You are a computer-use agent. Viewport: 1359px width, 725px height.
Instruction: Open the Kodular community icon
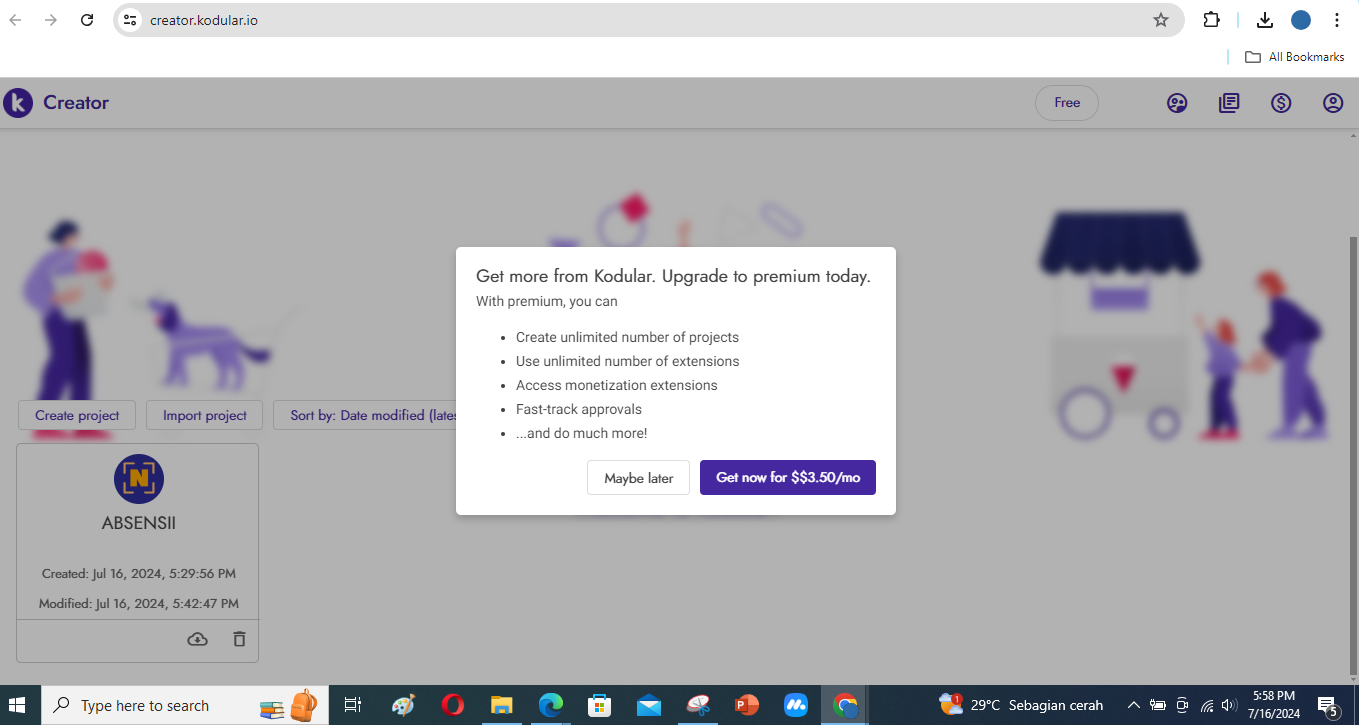click(x=1177, y=103)
